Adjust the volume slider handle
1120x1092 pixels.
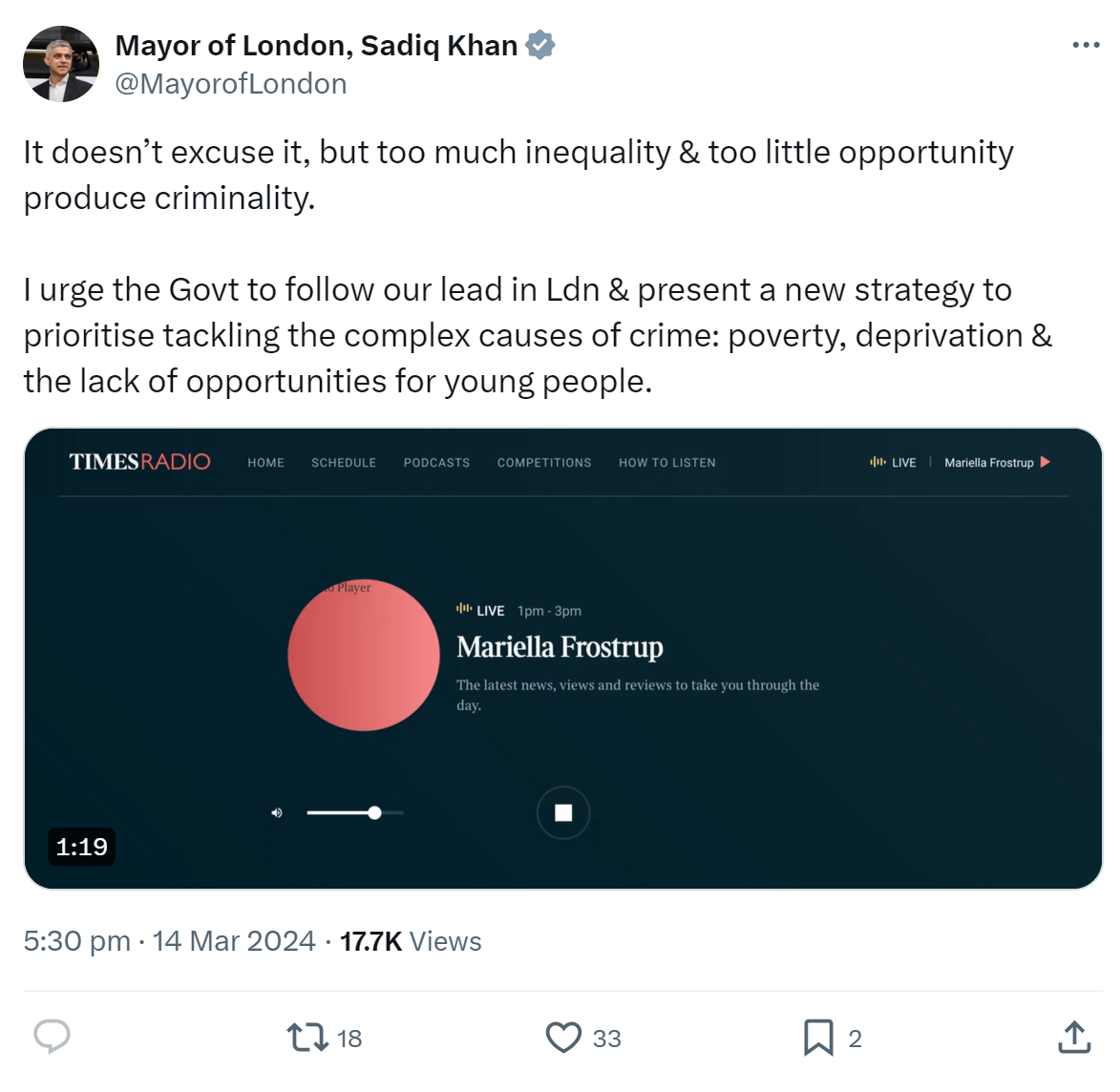pyautogui.click(x=374, y=813)
